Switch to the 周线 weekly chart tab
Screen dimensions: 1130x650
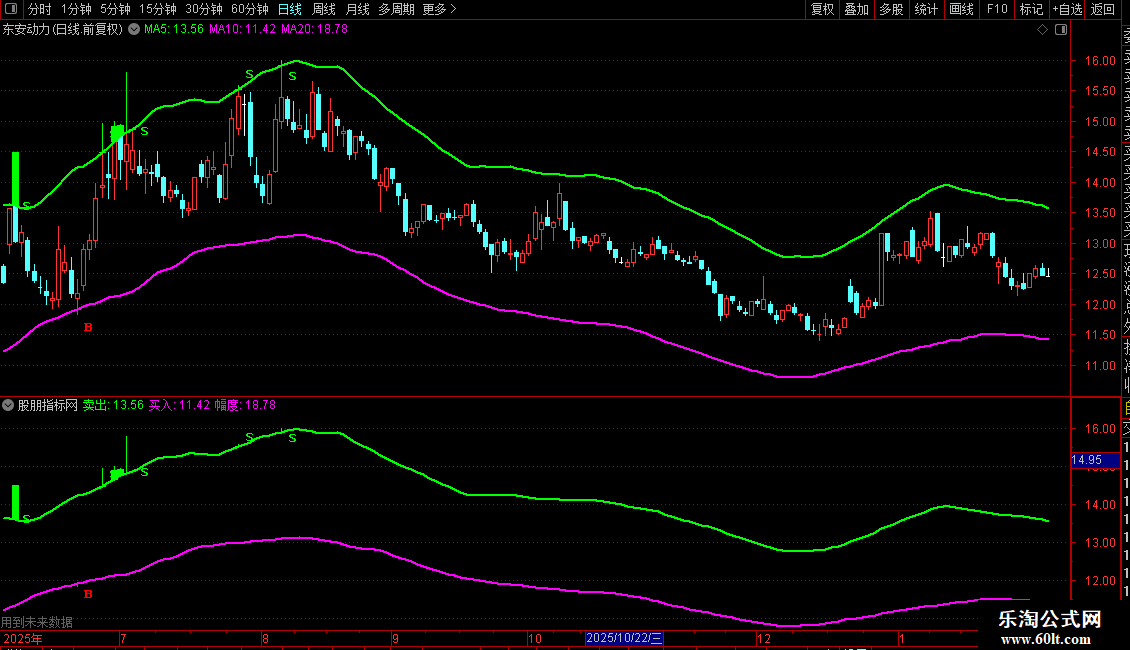(x=324, y=9)
